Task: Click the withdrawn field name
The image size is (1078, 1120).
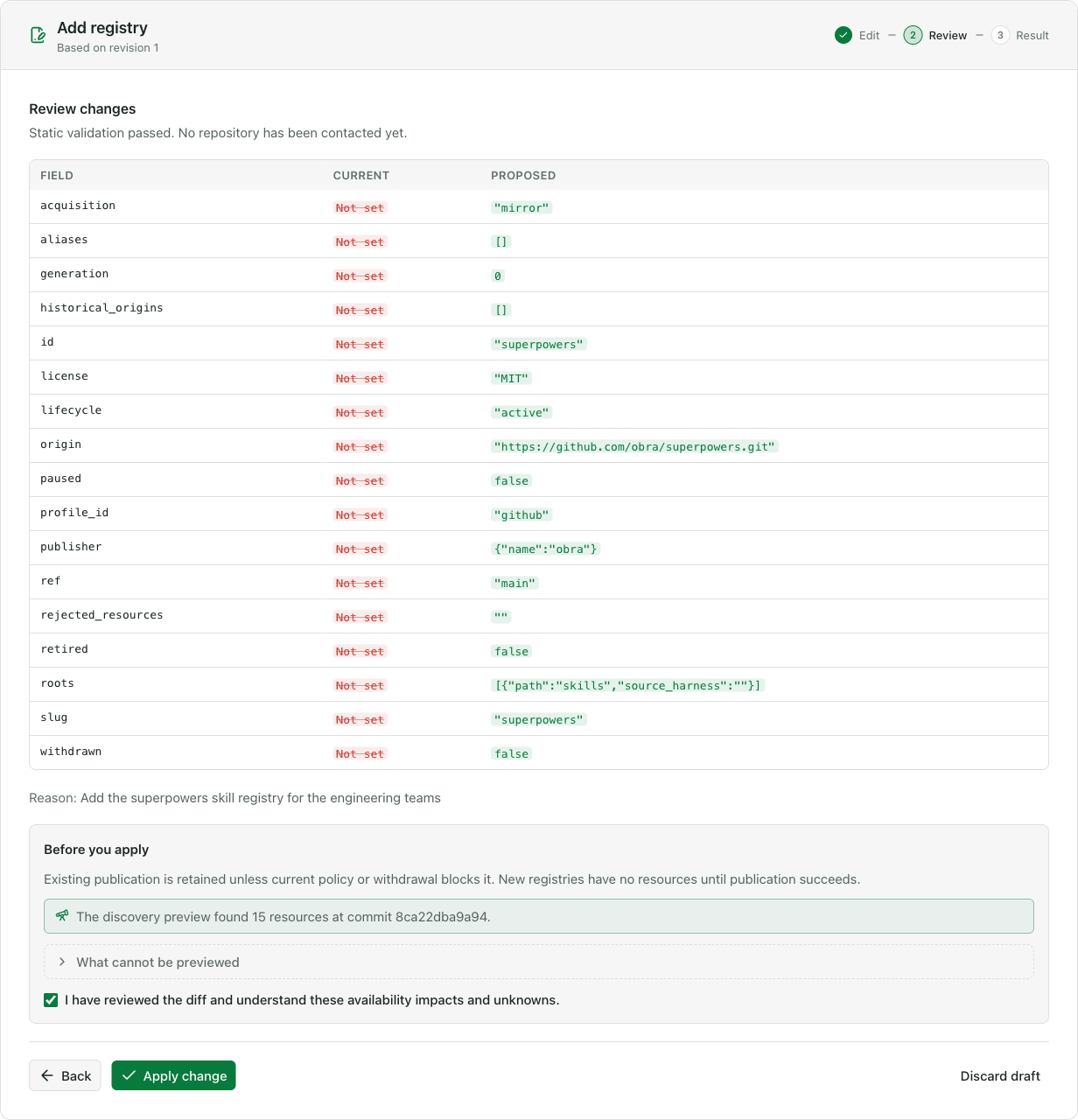Action: pyautogui.click(x=71, y=752)
